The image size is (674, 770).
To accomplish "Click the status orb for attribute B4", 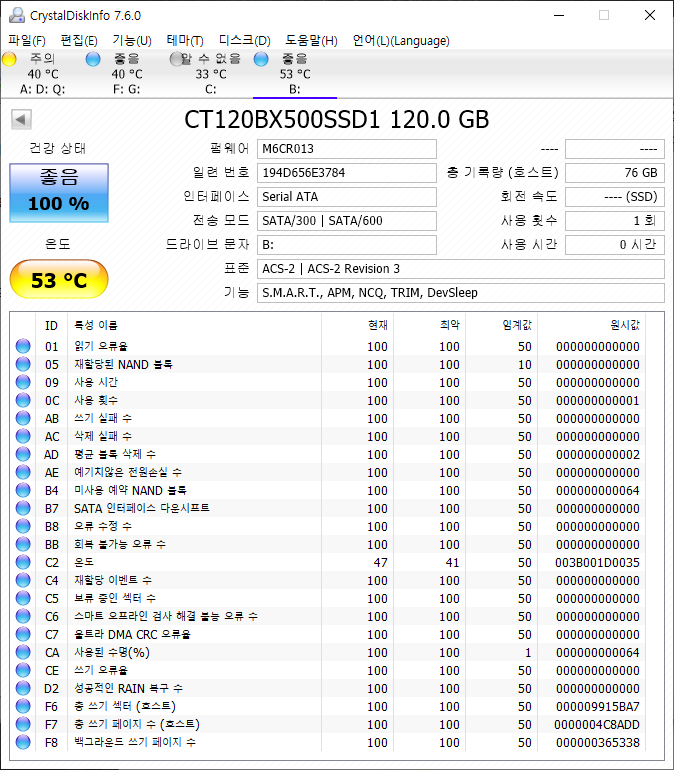I will click(23, 490).
